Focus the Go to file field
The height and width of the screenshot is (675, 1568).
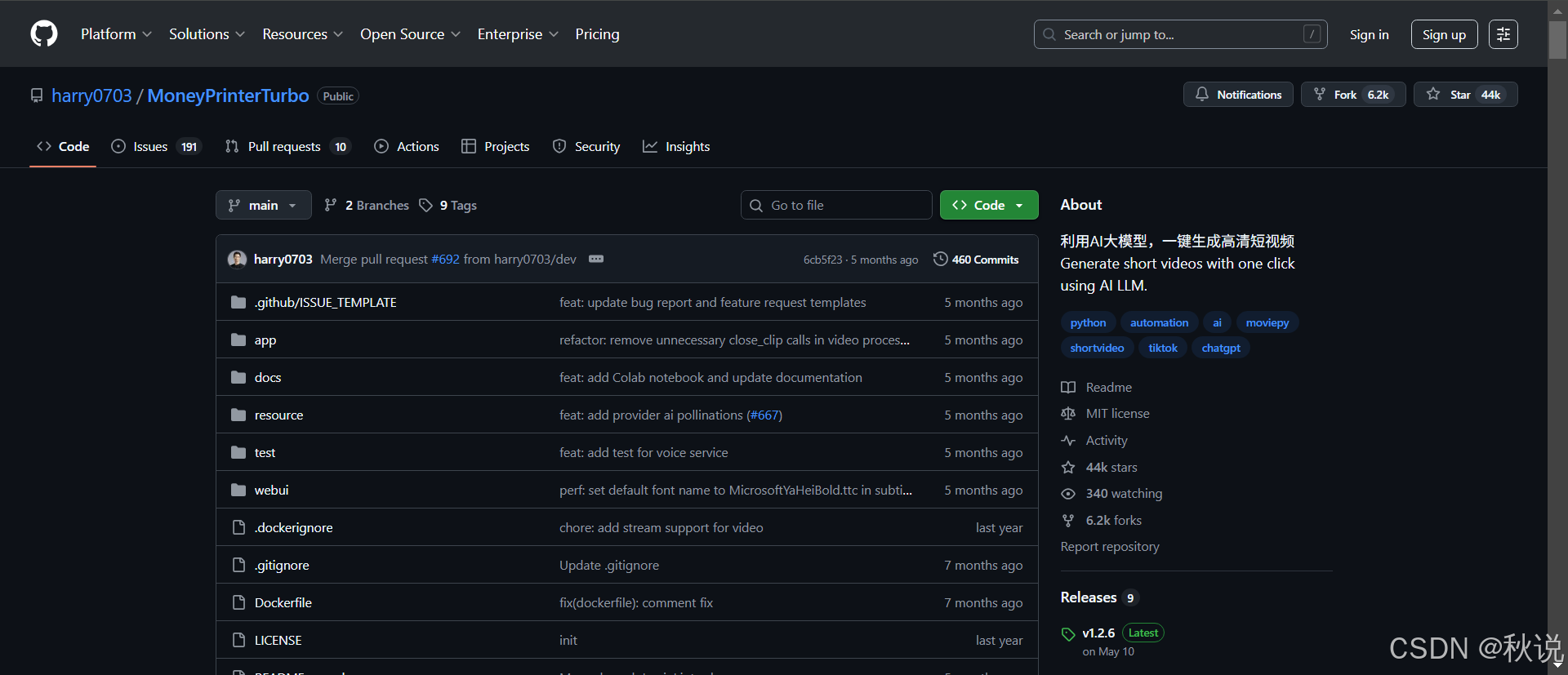836,205
